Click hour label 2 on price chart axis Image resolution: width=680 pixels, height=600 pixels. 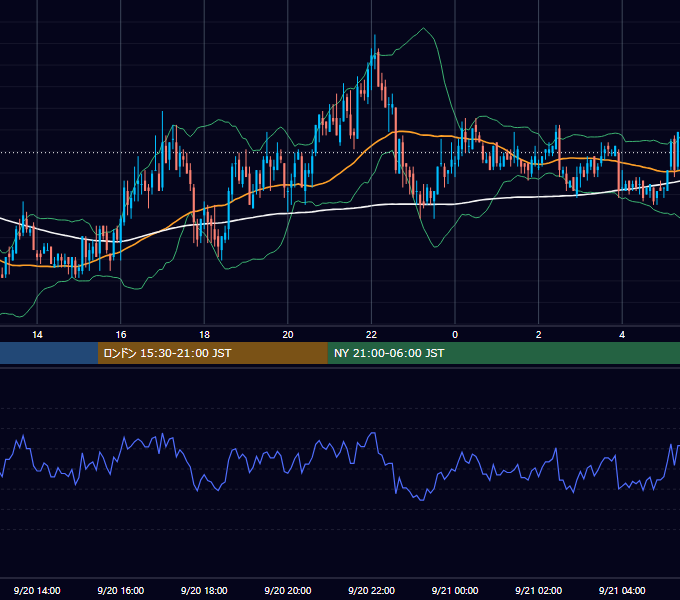click(539, 335)
